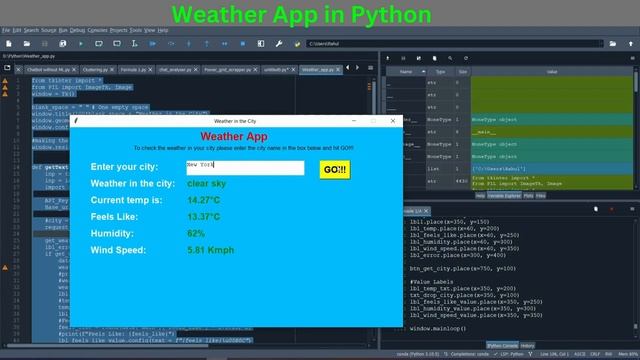Click the Step into function icon
The height and width of the screenshot is (360, 640).
(x=189, y=44)
